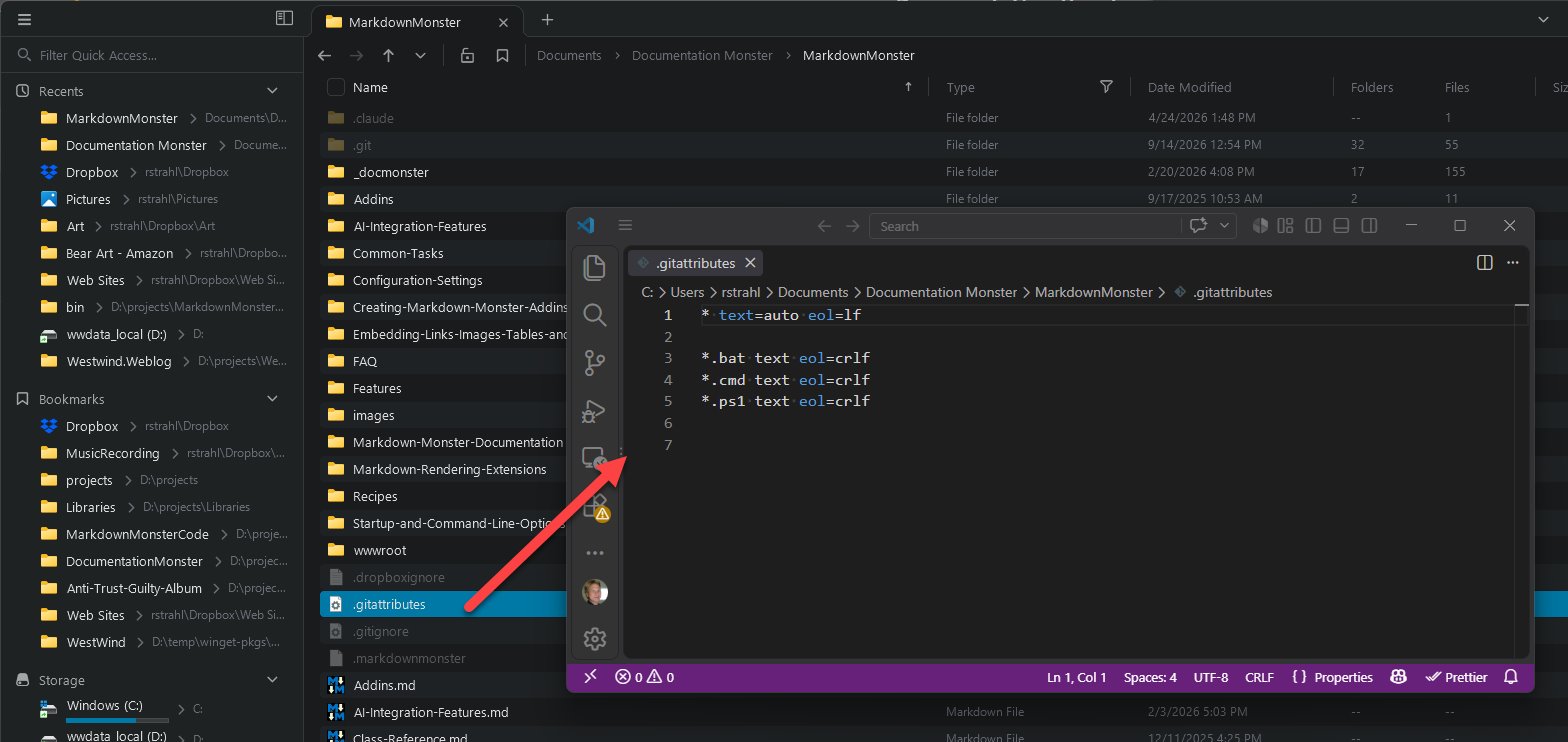The image size is (1568, 742).
Task: Split the editor to the right
Action: pos(1485,263)
